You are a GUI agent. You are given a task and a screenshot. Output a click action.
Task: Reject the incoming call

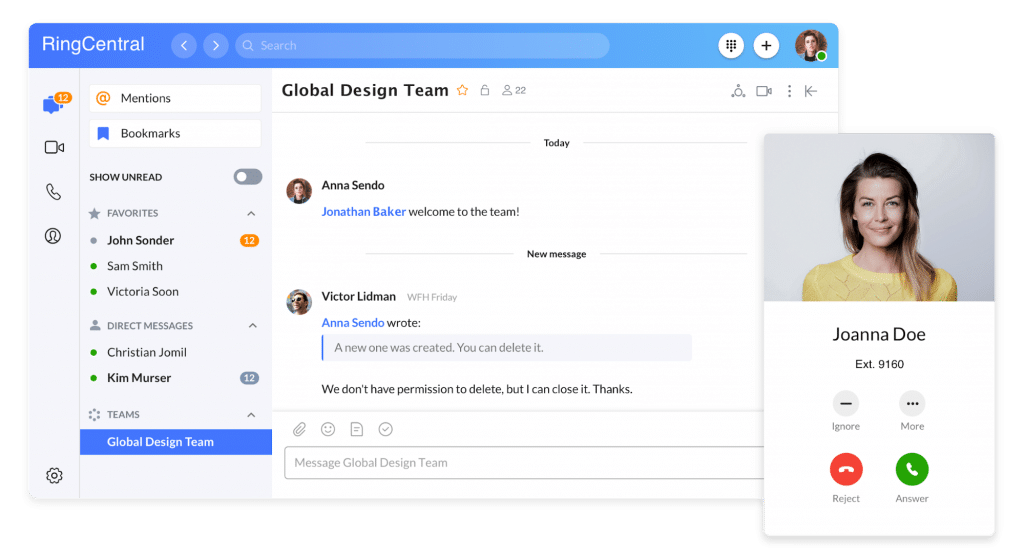tap(846, 469)
